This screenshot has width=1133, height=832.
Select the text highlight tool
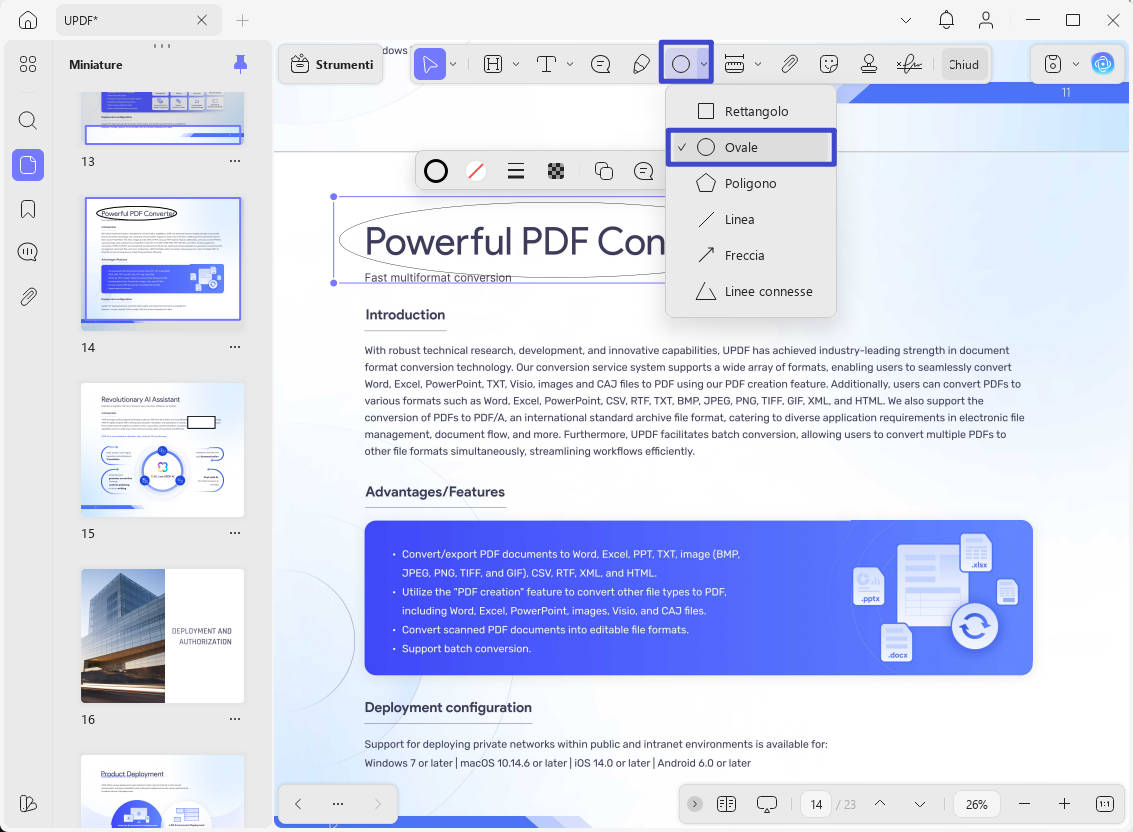coord(493,64)
